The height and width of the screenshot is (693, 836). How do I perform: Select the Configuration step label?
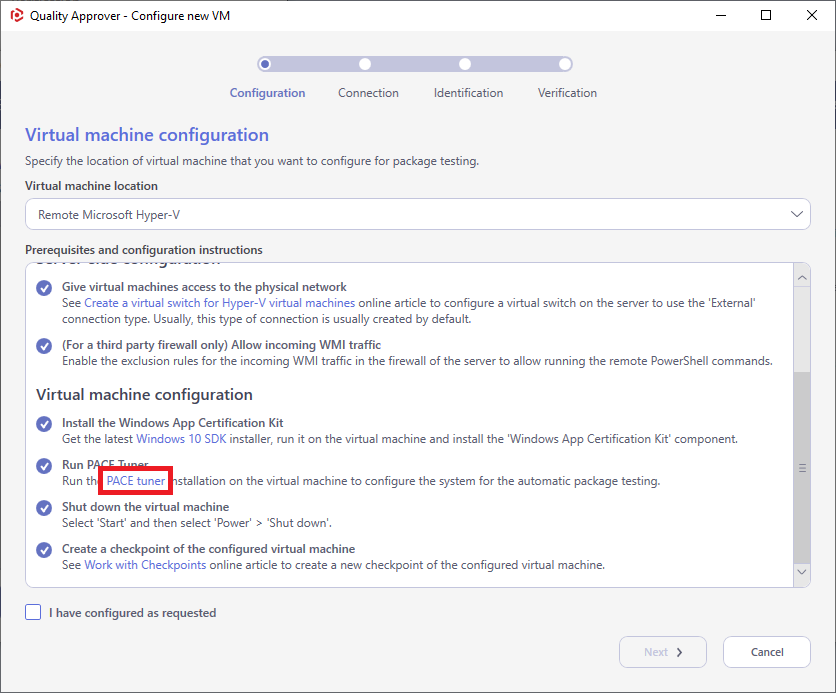267,93
